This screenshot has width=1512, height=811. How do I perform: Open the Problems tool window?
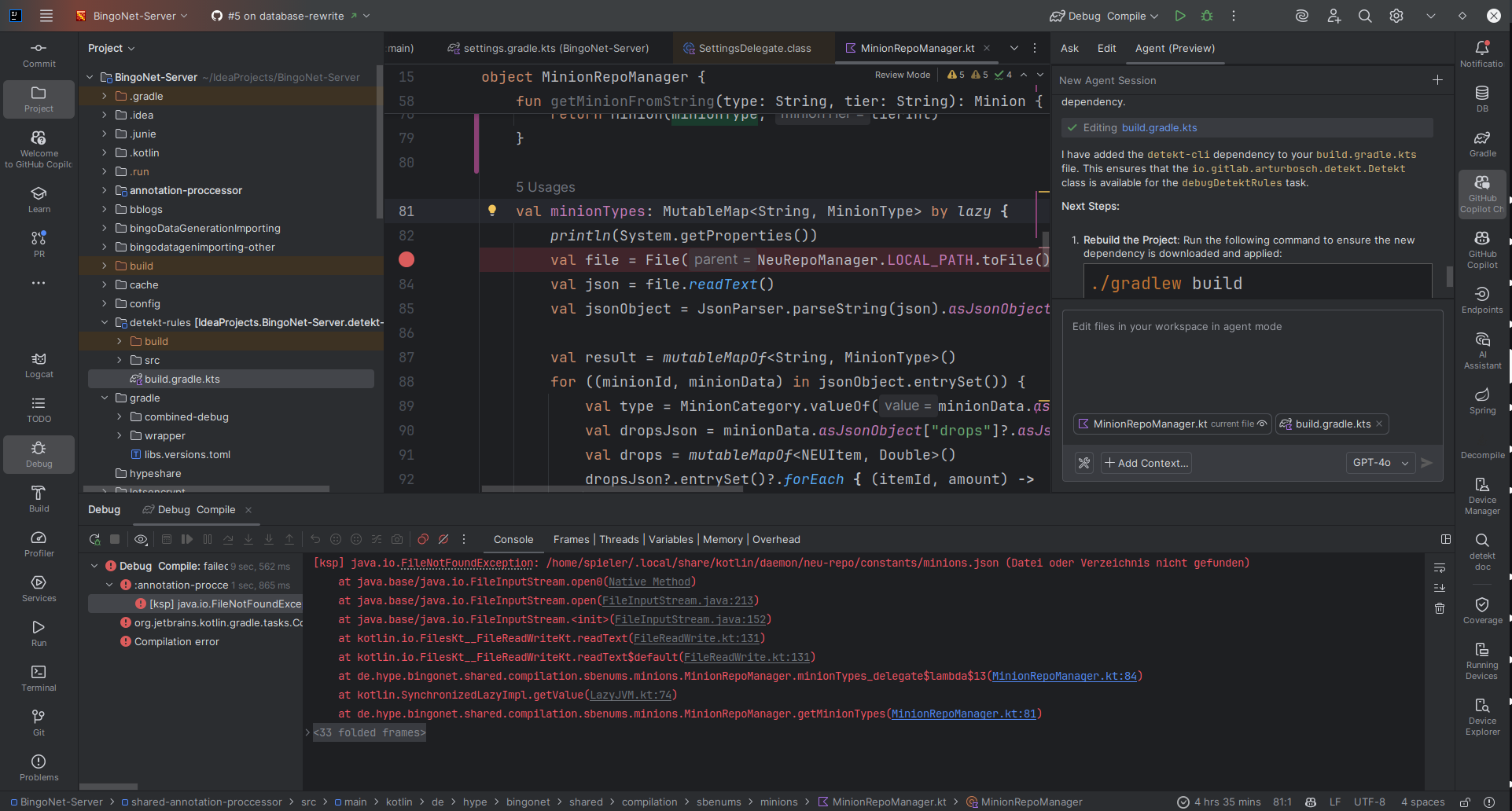39,768
